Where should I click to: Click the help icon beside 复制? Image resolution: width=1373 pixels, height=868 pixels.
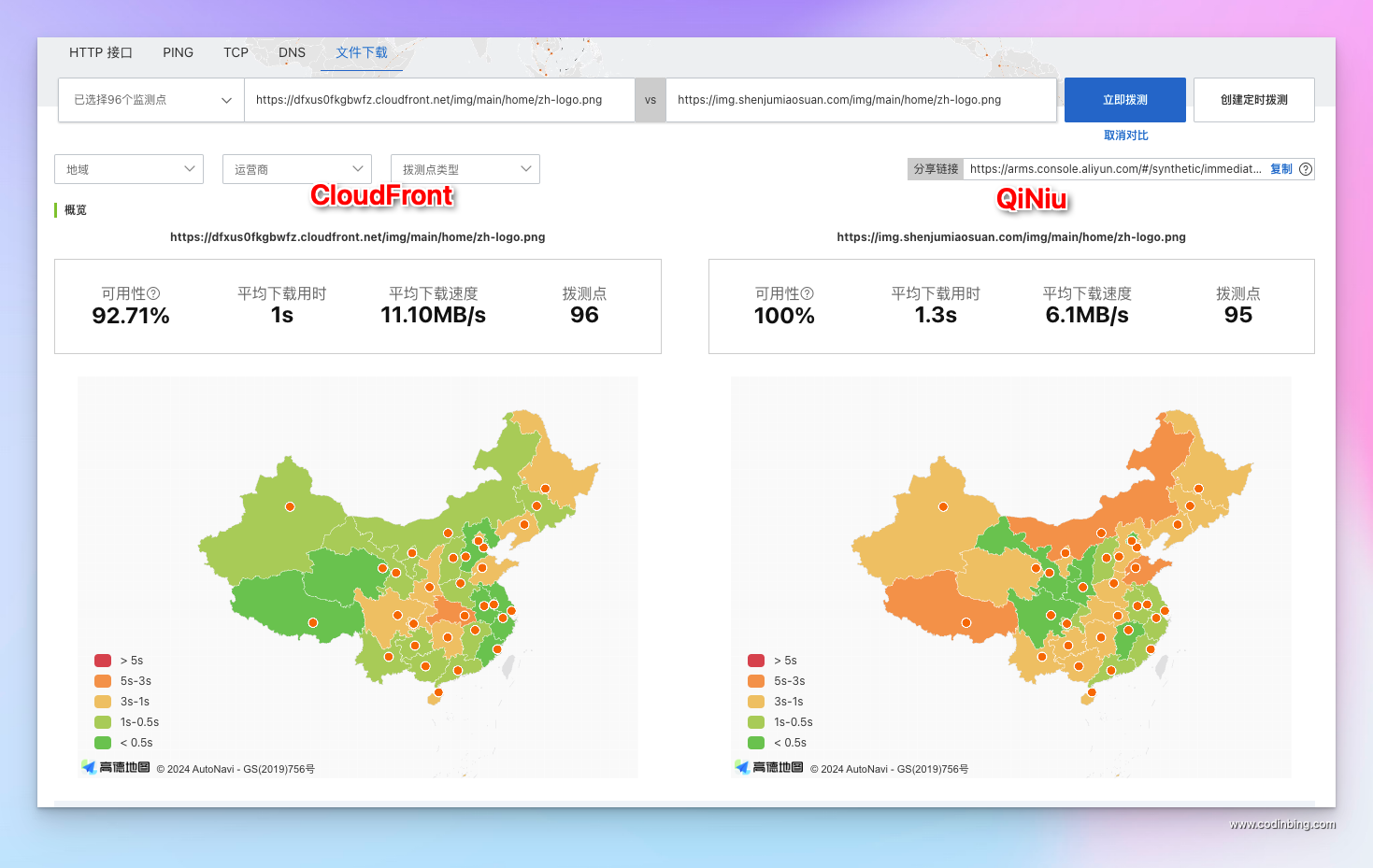click(1306, 169)
